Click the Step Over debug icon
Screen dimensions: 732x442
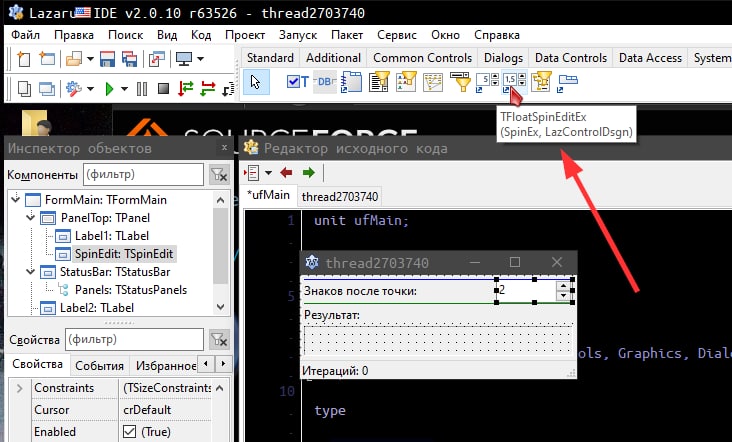[208, 88]
